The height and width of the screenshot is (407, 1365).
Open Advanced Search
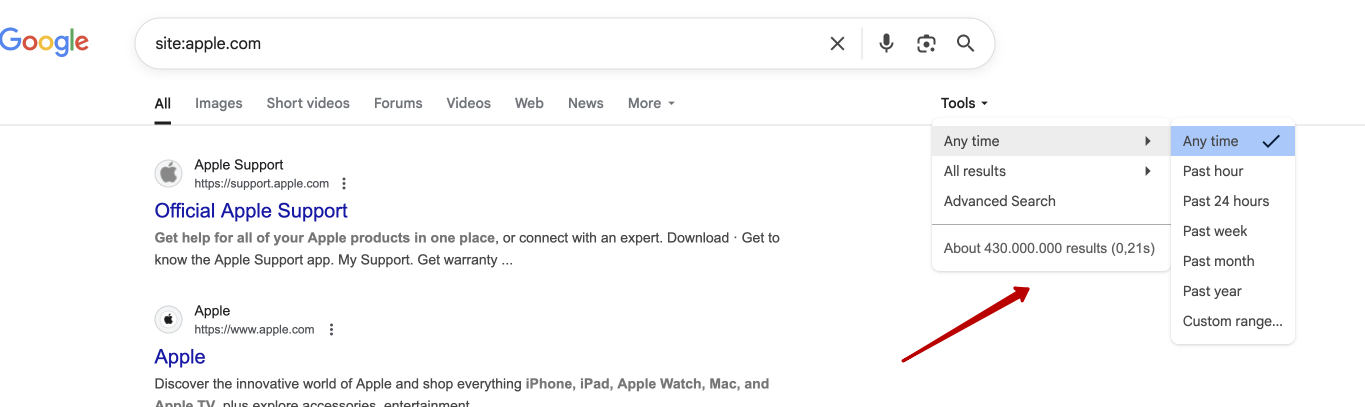click(999, 201)
